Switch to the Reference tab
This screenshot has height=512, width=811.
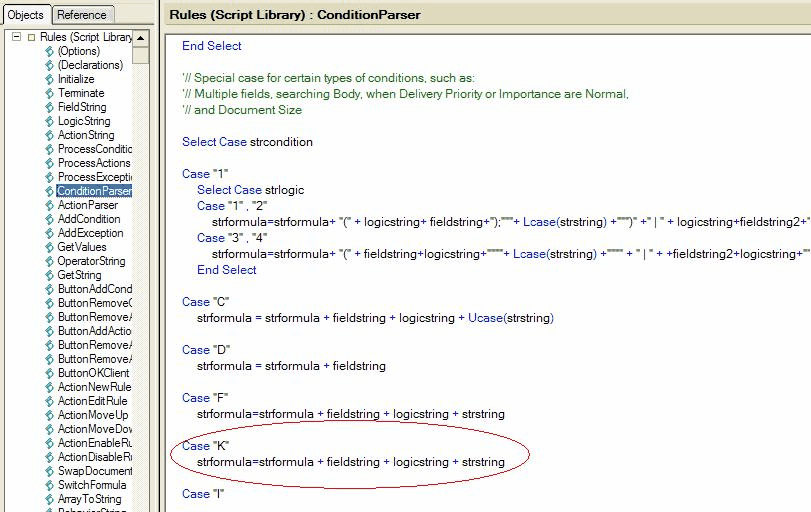click(x=82, y=15)
